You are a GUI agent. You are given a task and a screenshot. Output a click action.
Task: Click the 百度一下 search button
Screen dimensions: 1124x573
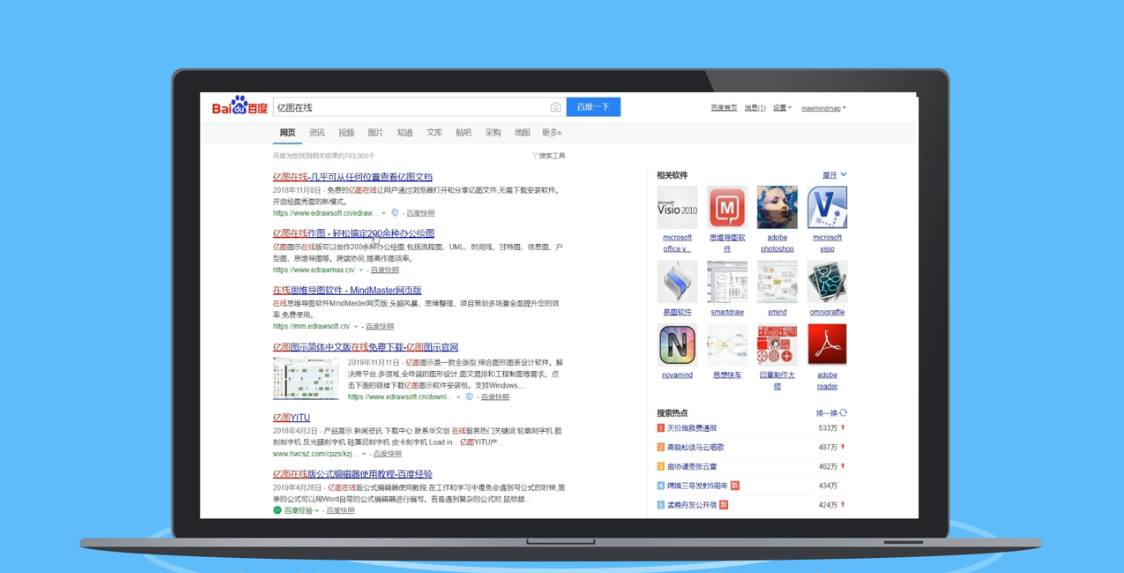[x=594, y=107]
